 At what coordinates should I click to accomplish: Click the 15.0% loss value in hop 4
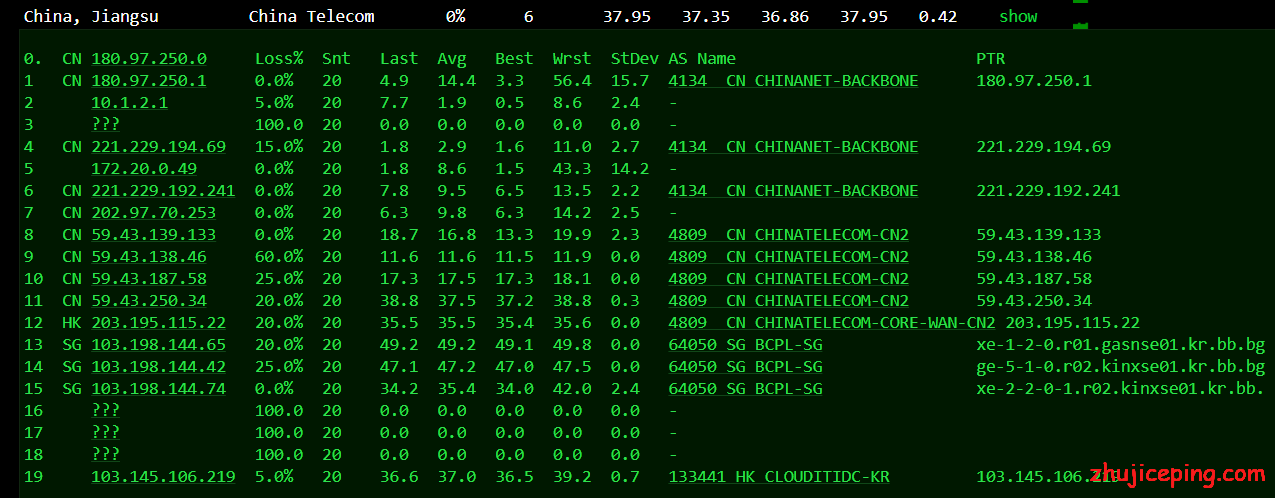(x=274, y=147)
